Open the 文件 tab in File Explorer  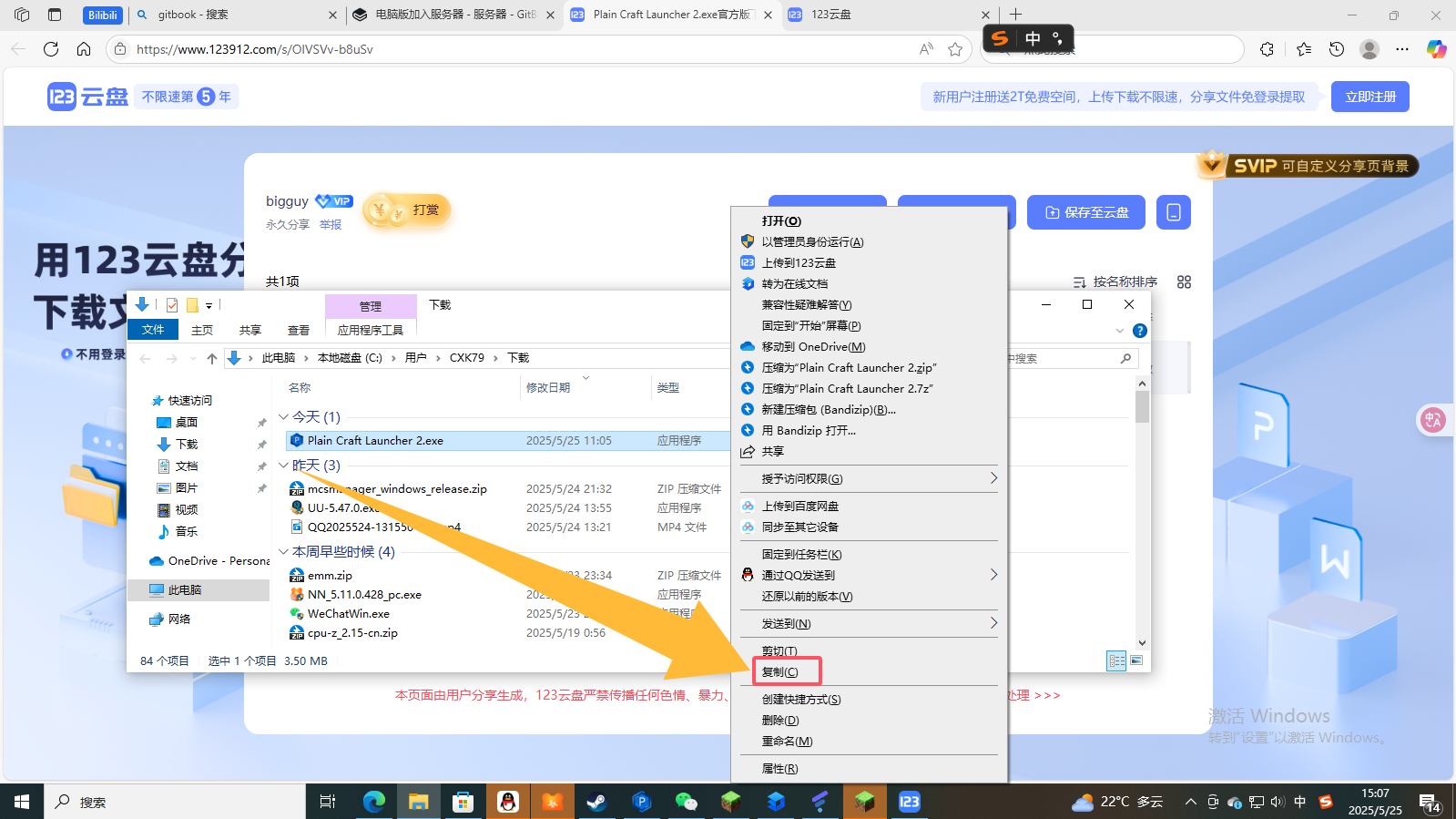[x=153, y=330]
